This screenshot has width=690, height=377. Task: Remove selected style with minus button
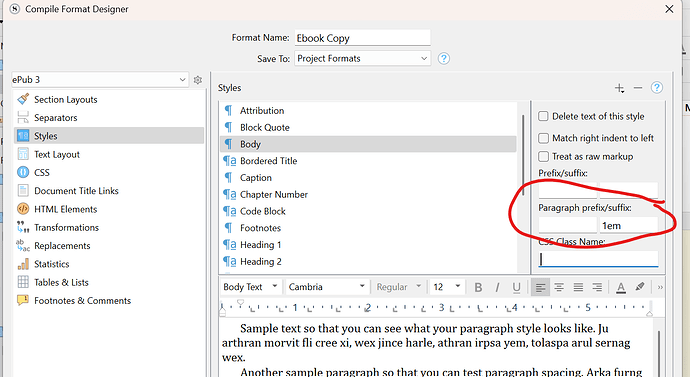coord(638,88)
